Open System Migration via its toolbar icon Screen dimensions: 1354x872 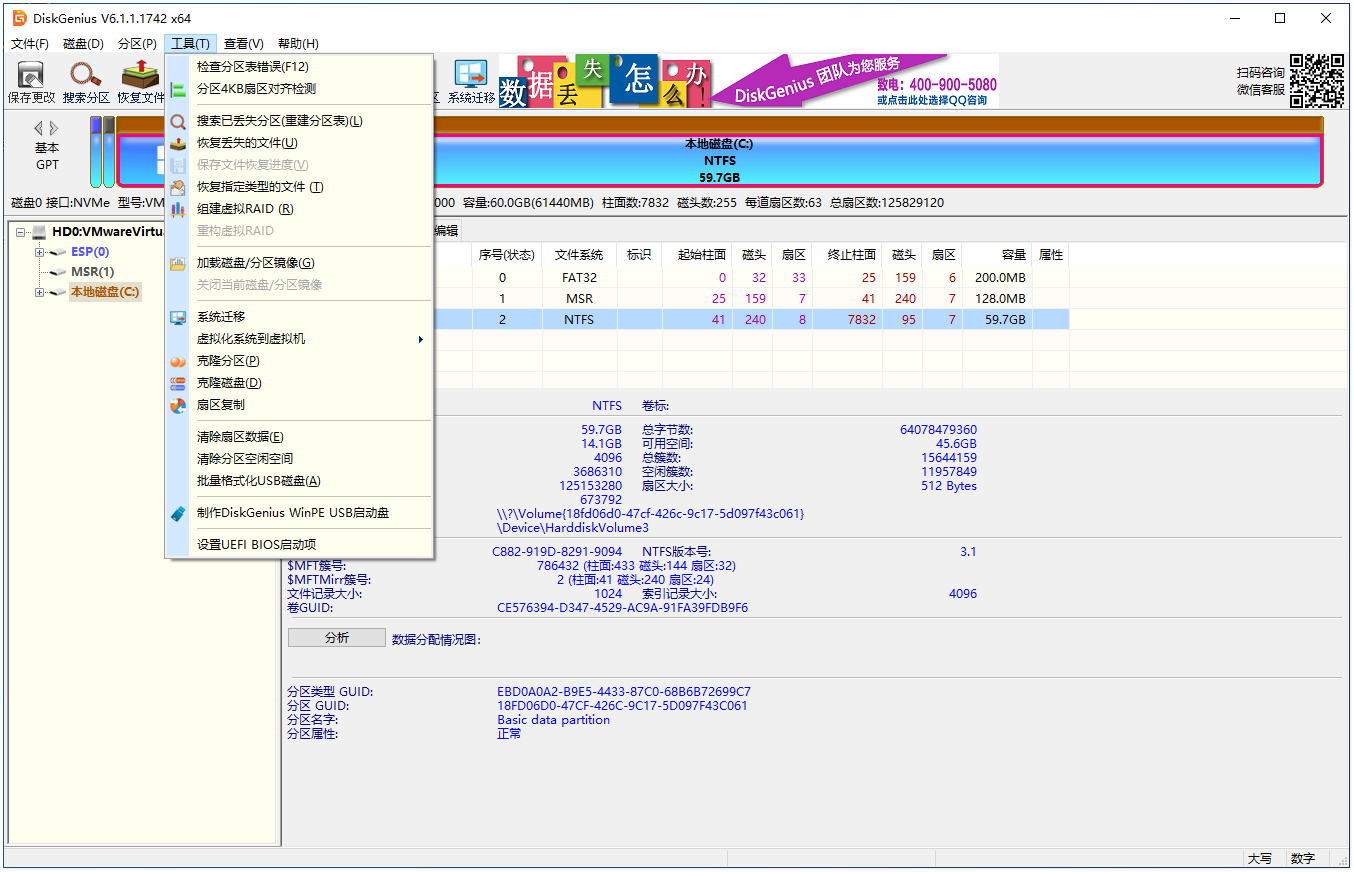coord(470,80)
